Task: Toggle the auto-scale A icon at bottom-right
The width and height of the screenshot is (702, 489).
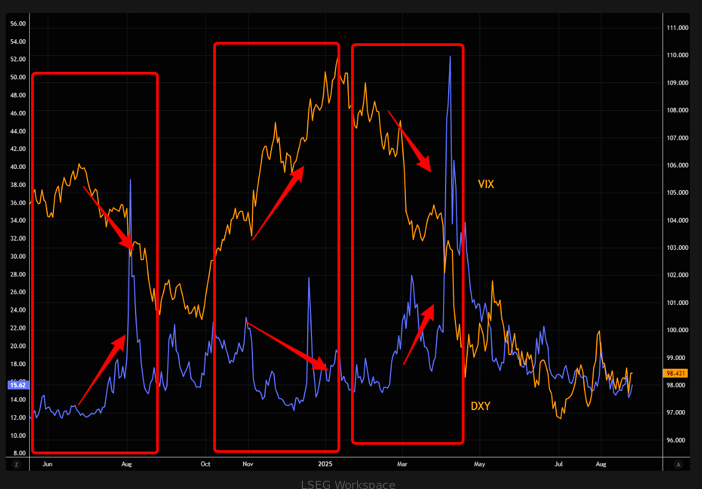Action: click(678, 464)
